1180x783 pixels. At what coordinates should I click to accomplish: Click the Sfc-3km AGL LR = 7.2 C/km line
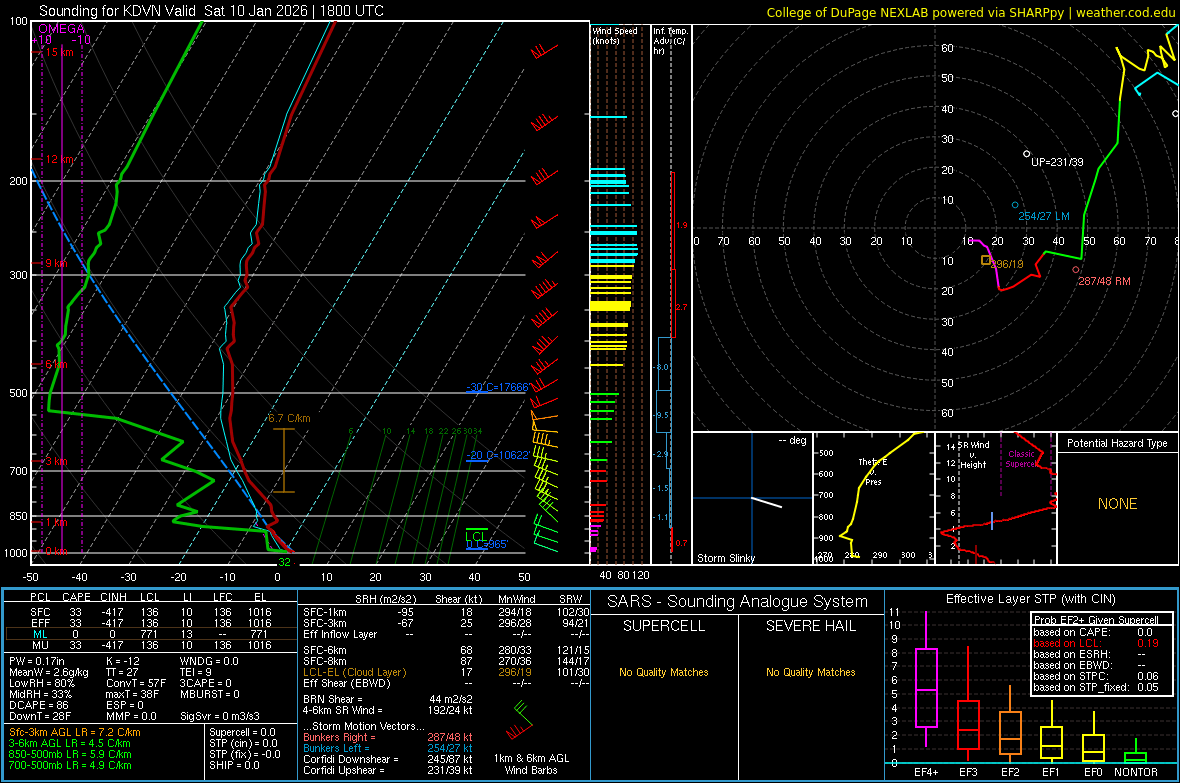pos(75,732)
